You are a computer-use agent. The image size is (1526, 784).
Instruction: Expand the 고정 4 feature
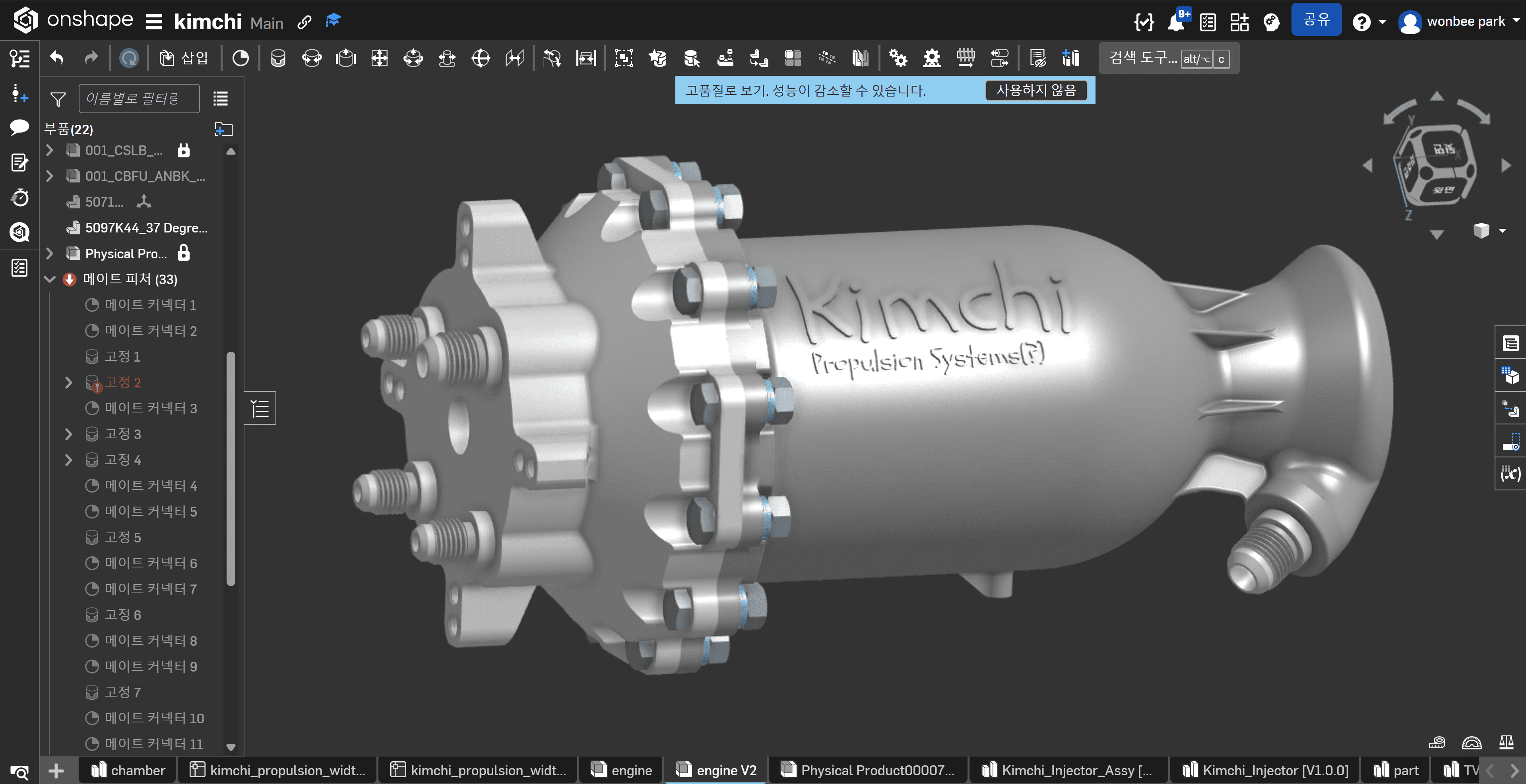pyautogui.click(x=69, y=460)
